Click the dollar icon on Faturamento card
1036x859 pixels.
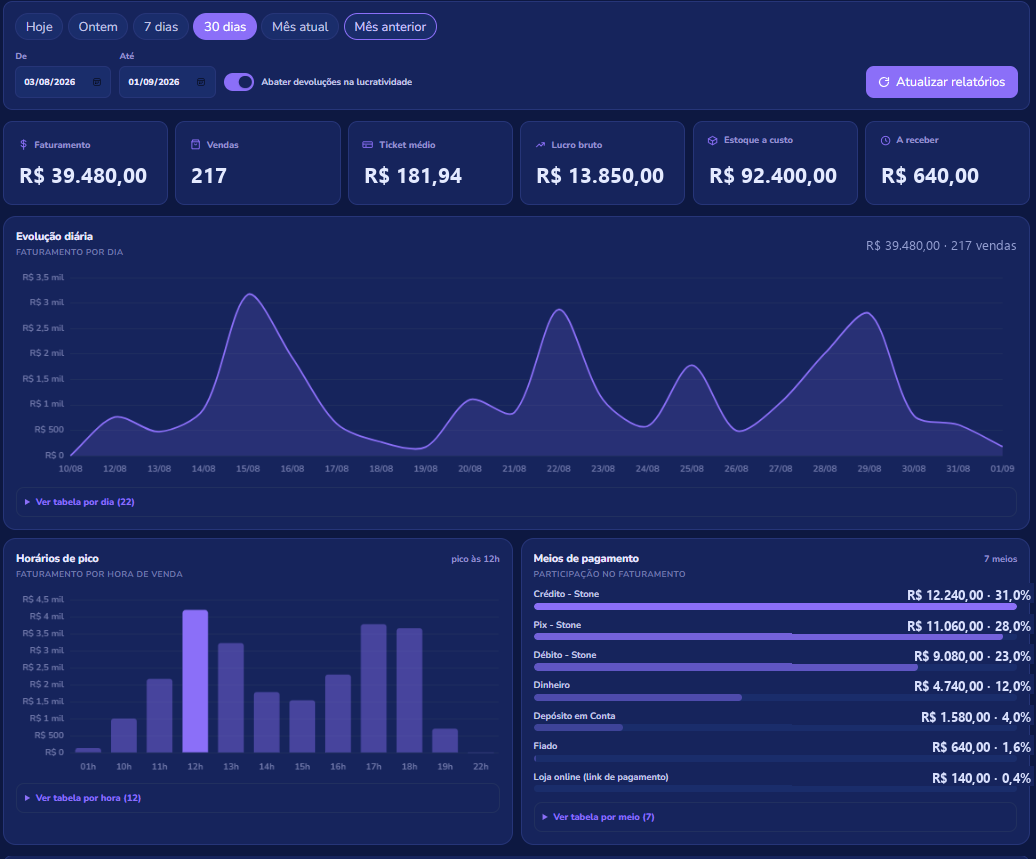pos(24,144)
